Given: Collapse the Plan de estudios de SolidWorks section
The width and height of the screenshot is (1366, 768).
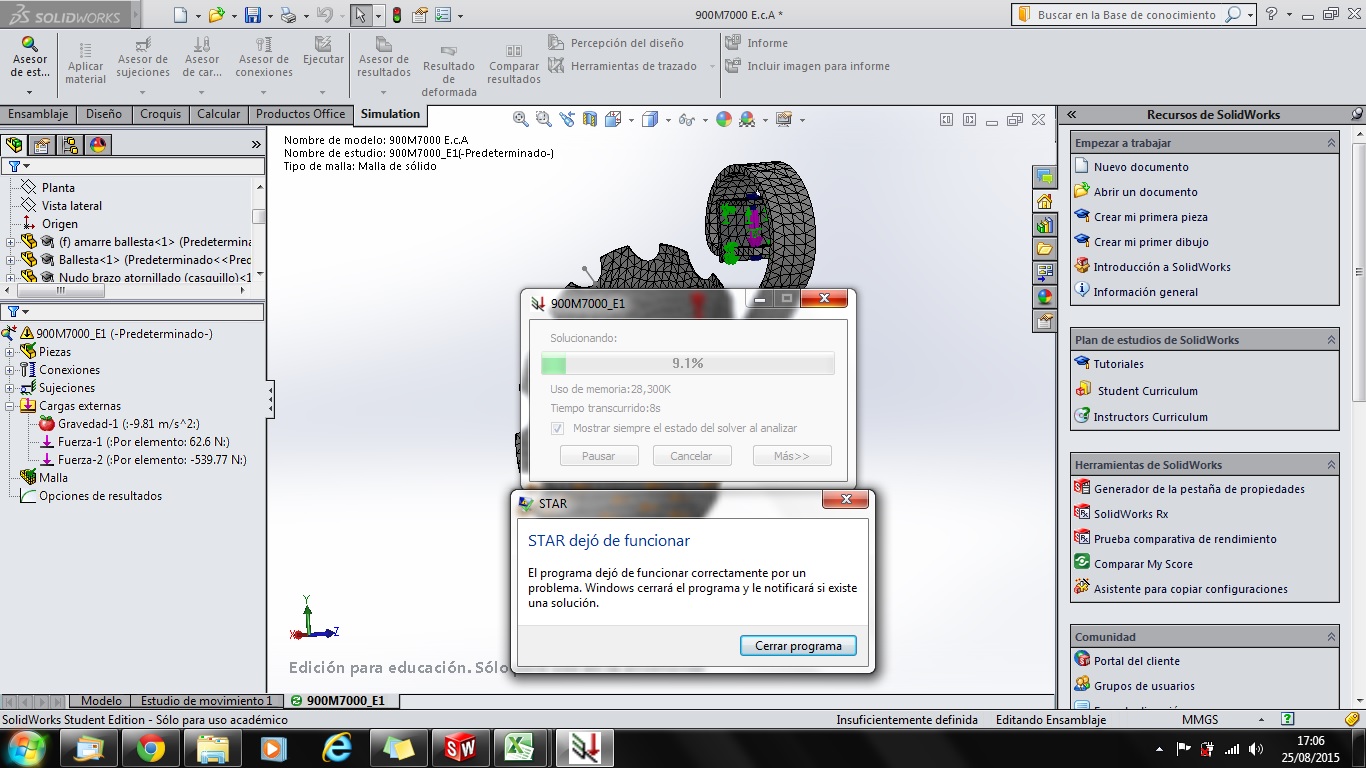Looking at the screenshot, I should pos(1331,340).
